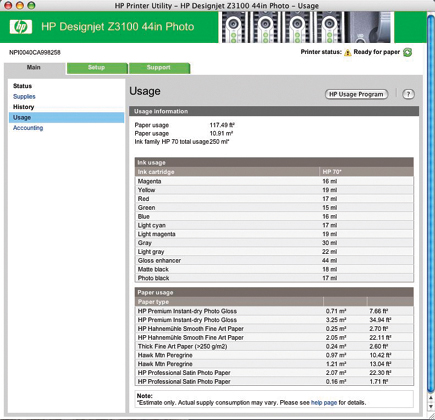435x420 pixels.
Task: Click the Red ink row
Action: click(x=274, y=199)
